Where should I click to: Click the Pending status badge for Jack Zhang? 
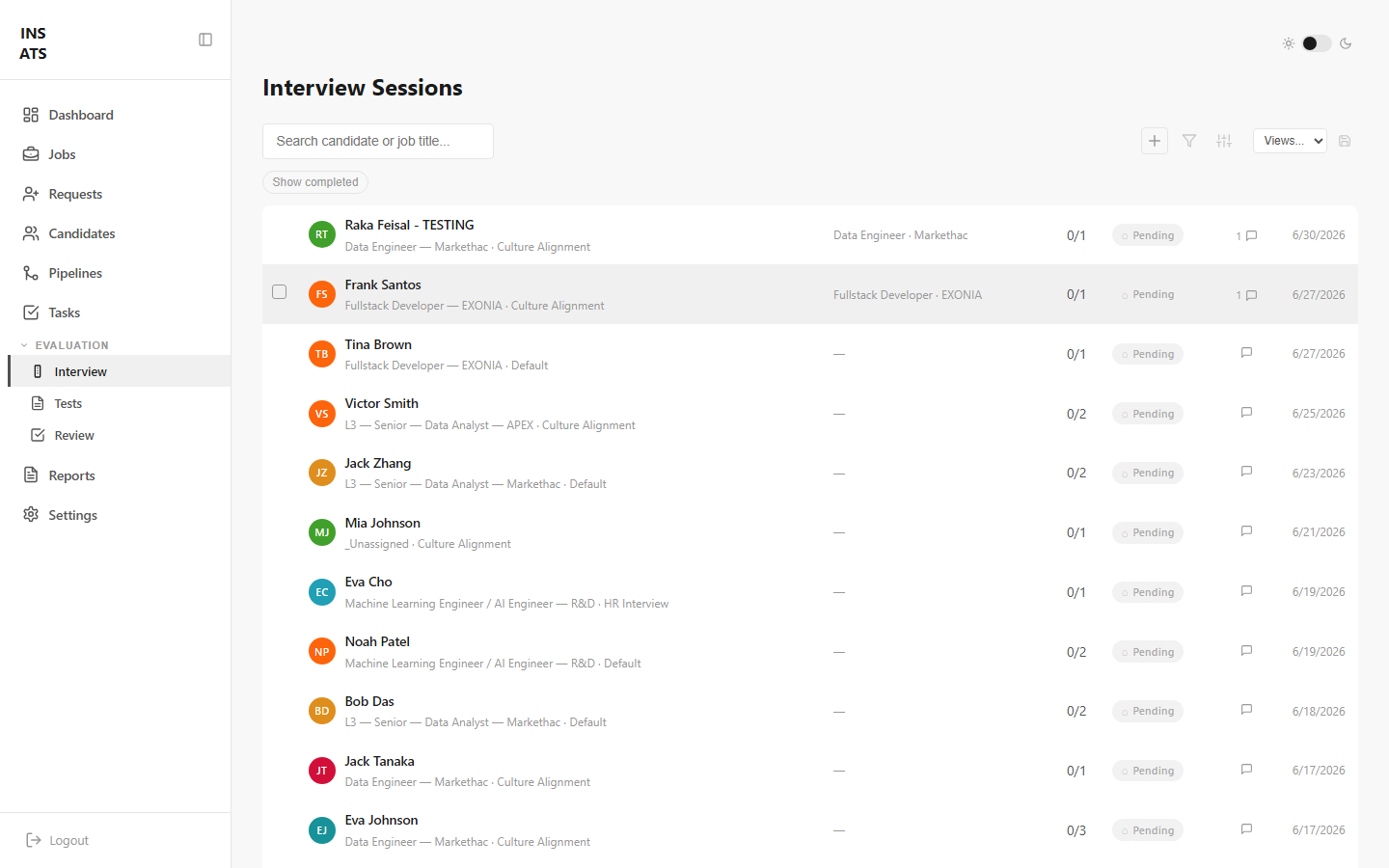pyautogui.click(x=1148, y=473)
